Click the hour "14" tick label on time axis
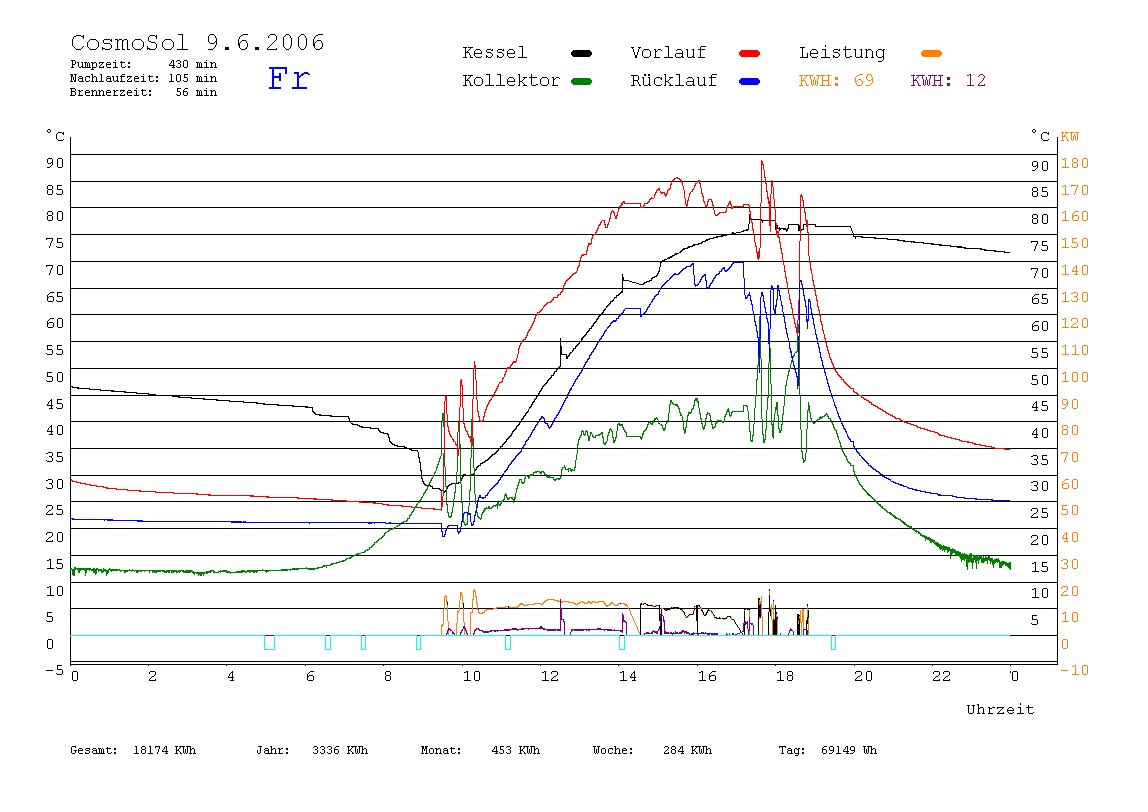 [627, 676]
